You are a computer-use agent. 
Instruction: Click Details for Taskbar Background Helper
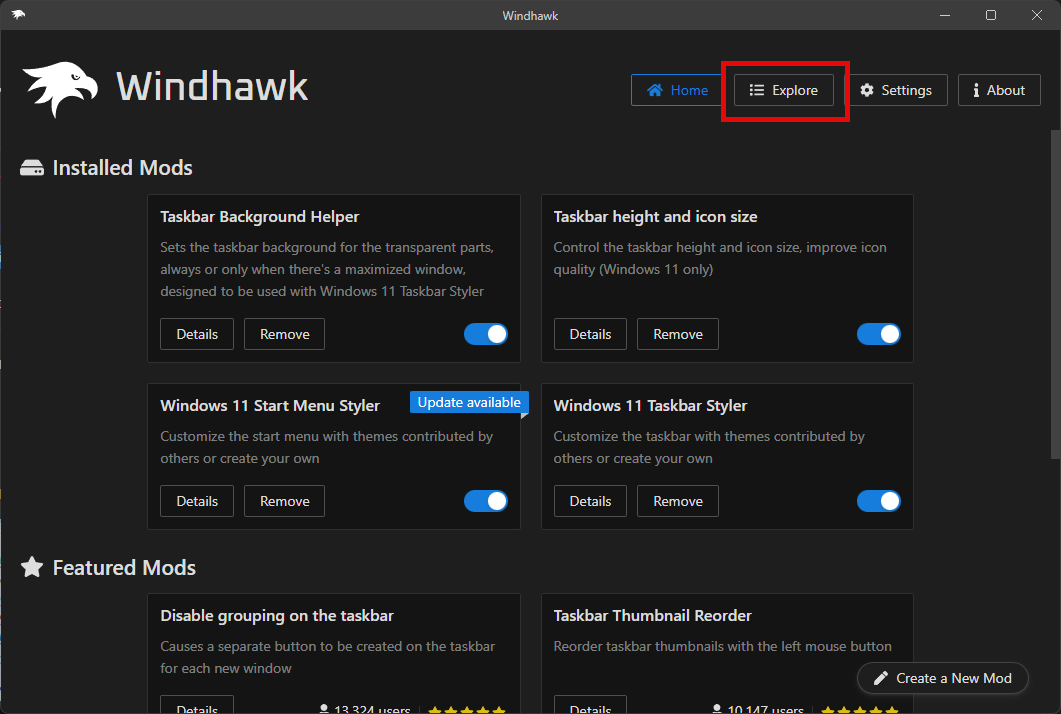(x=196, y=333)
